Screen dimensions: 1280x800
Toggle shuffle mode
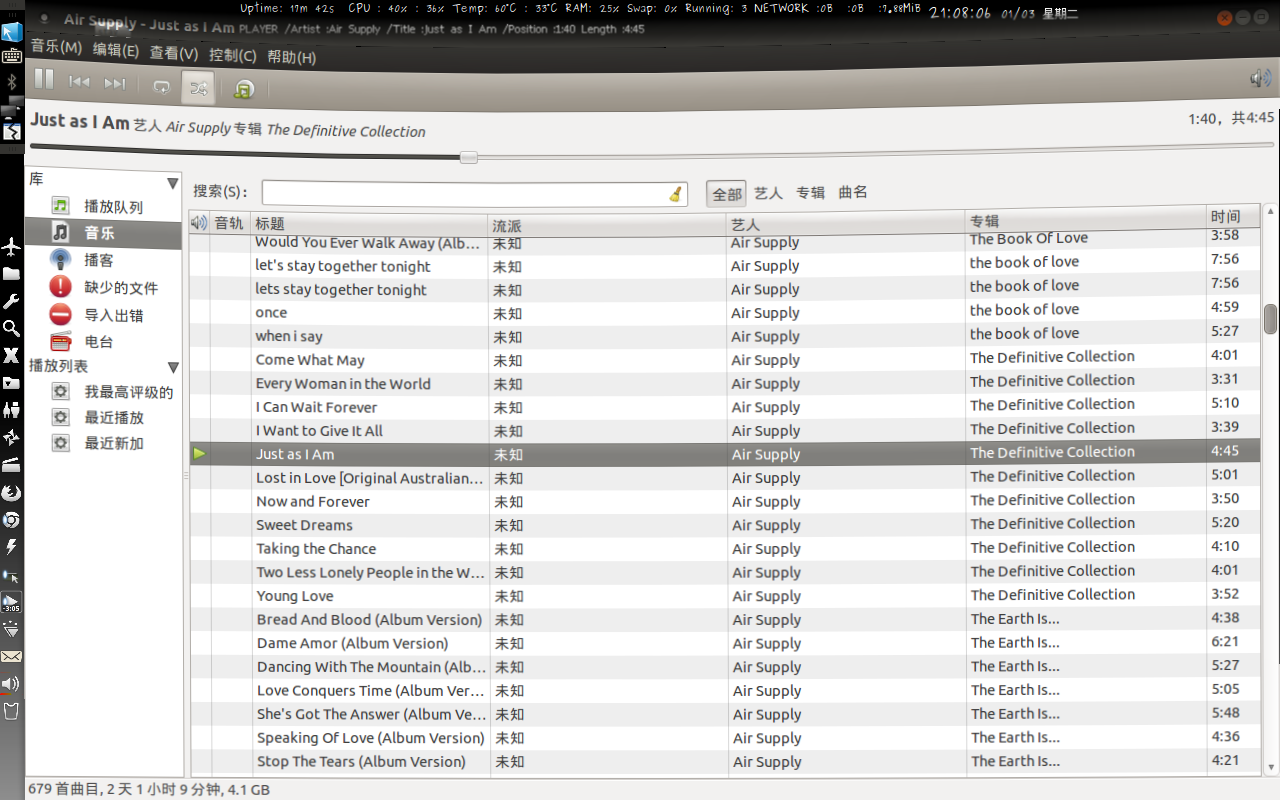(x=198, y=88)
